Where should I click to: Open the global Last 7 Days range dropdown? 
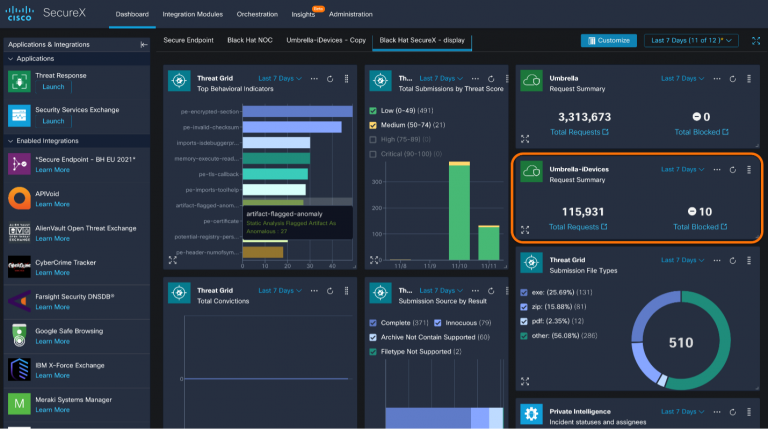692,41
